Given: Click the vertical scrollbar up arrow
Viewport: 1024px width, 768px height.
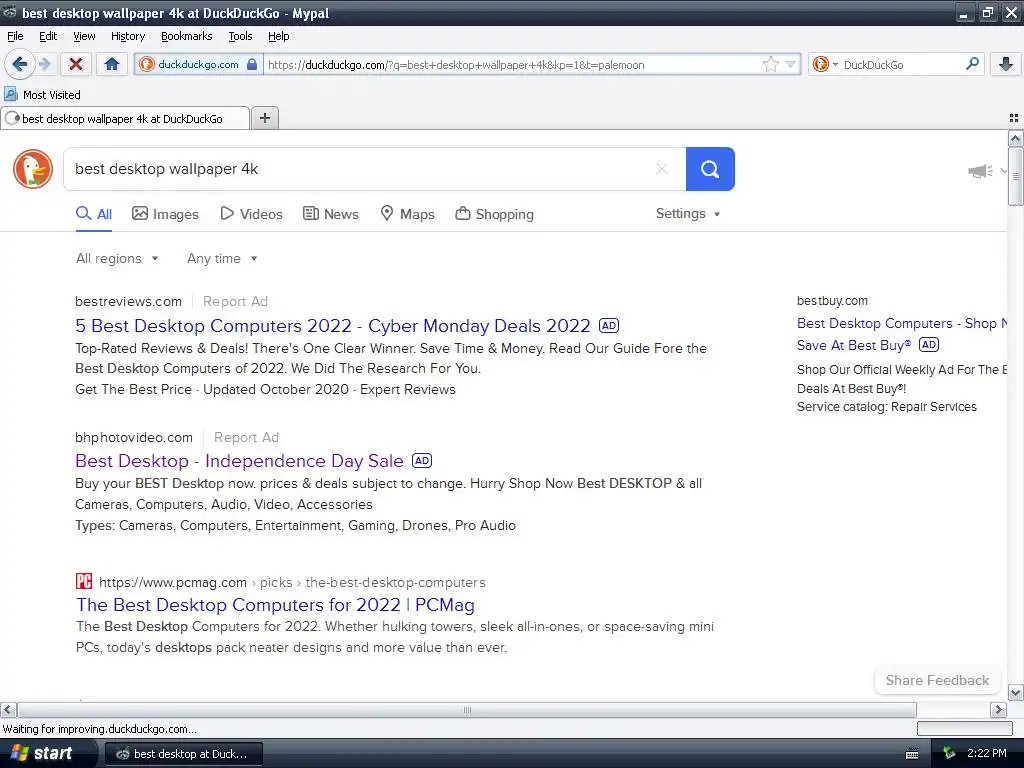Looking at the screenshot, I should pos(1015,138).
